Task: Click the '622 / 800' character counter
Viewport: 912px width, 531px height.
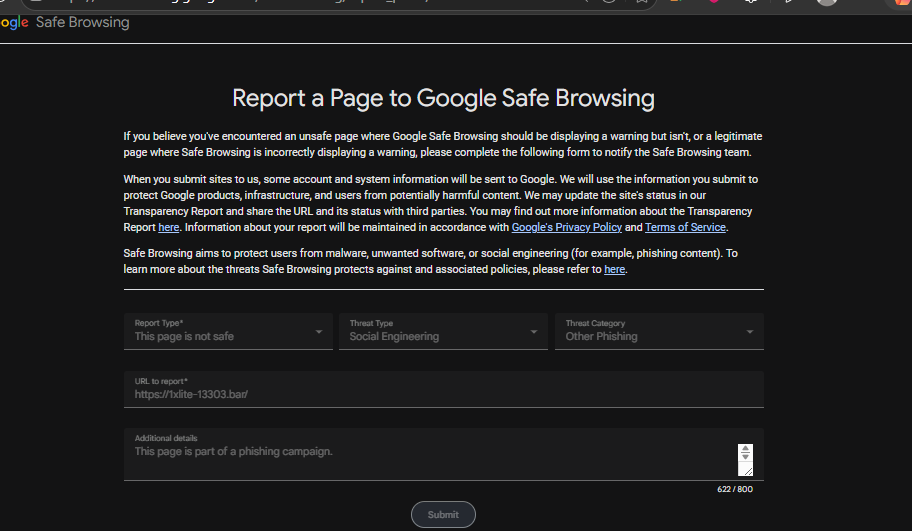Action: pos(735,489)
